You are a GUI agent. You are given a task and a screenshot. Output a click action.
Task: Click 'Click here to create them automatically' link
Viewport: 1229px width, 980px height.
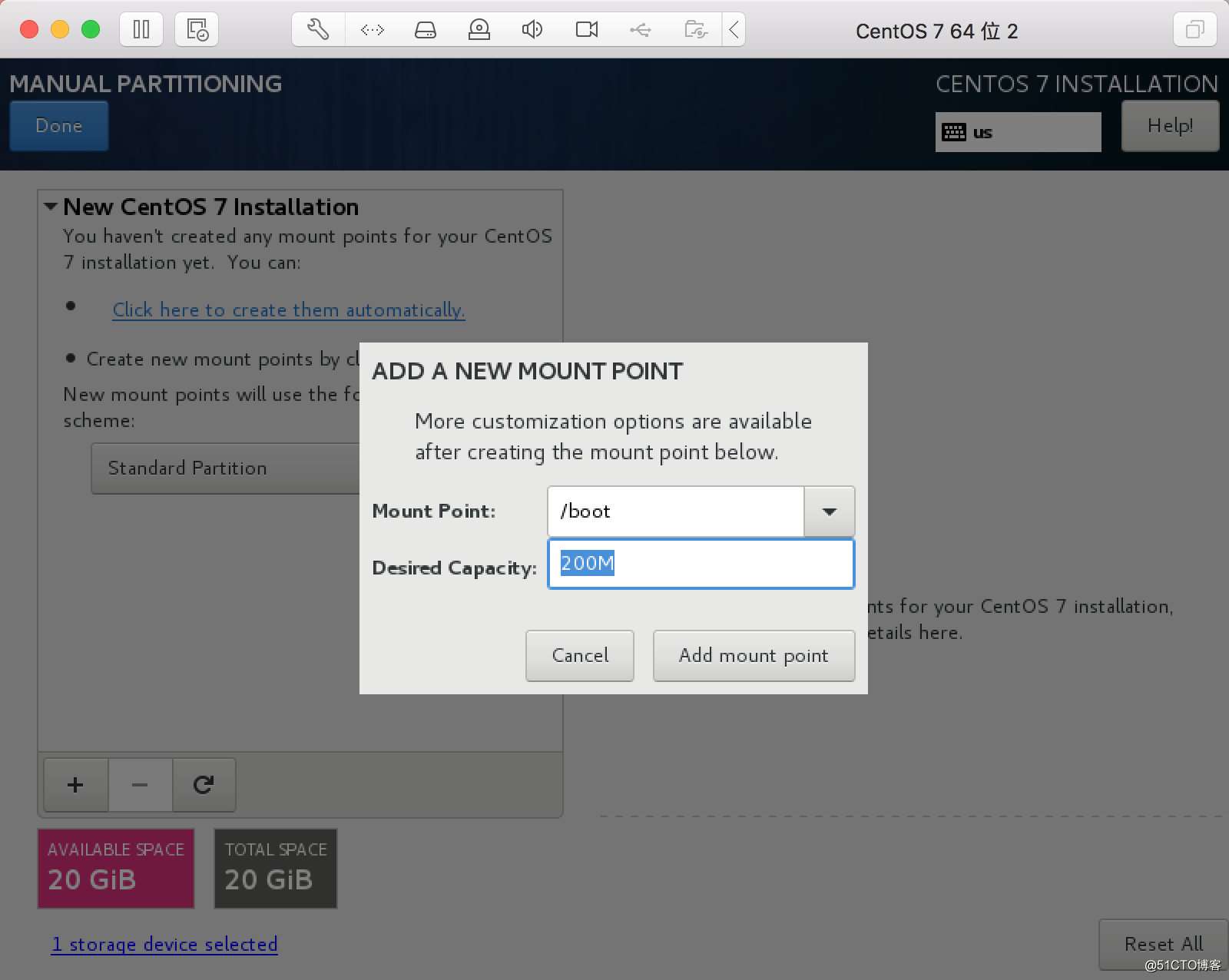(x=289, y=310)
